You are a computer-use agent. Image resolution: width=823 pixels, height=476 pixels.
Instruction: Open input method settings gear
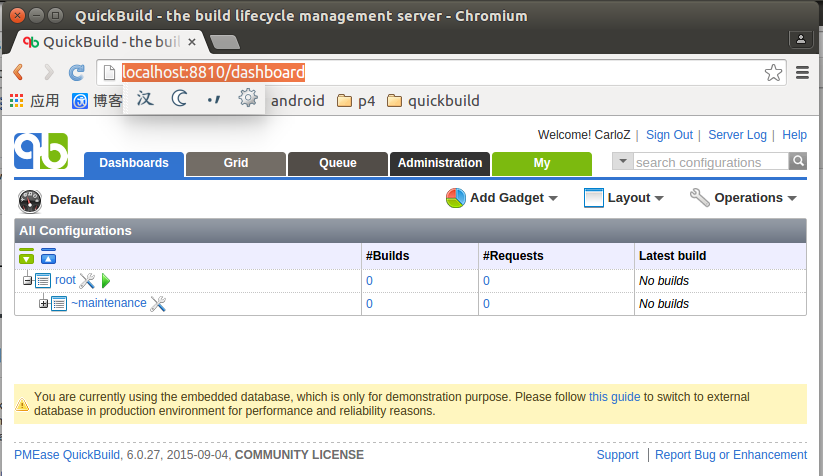[x=248, y=98]
